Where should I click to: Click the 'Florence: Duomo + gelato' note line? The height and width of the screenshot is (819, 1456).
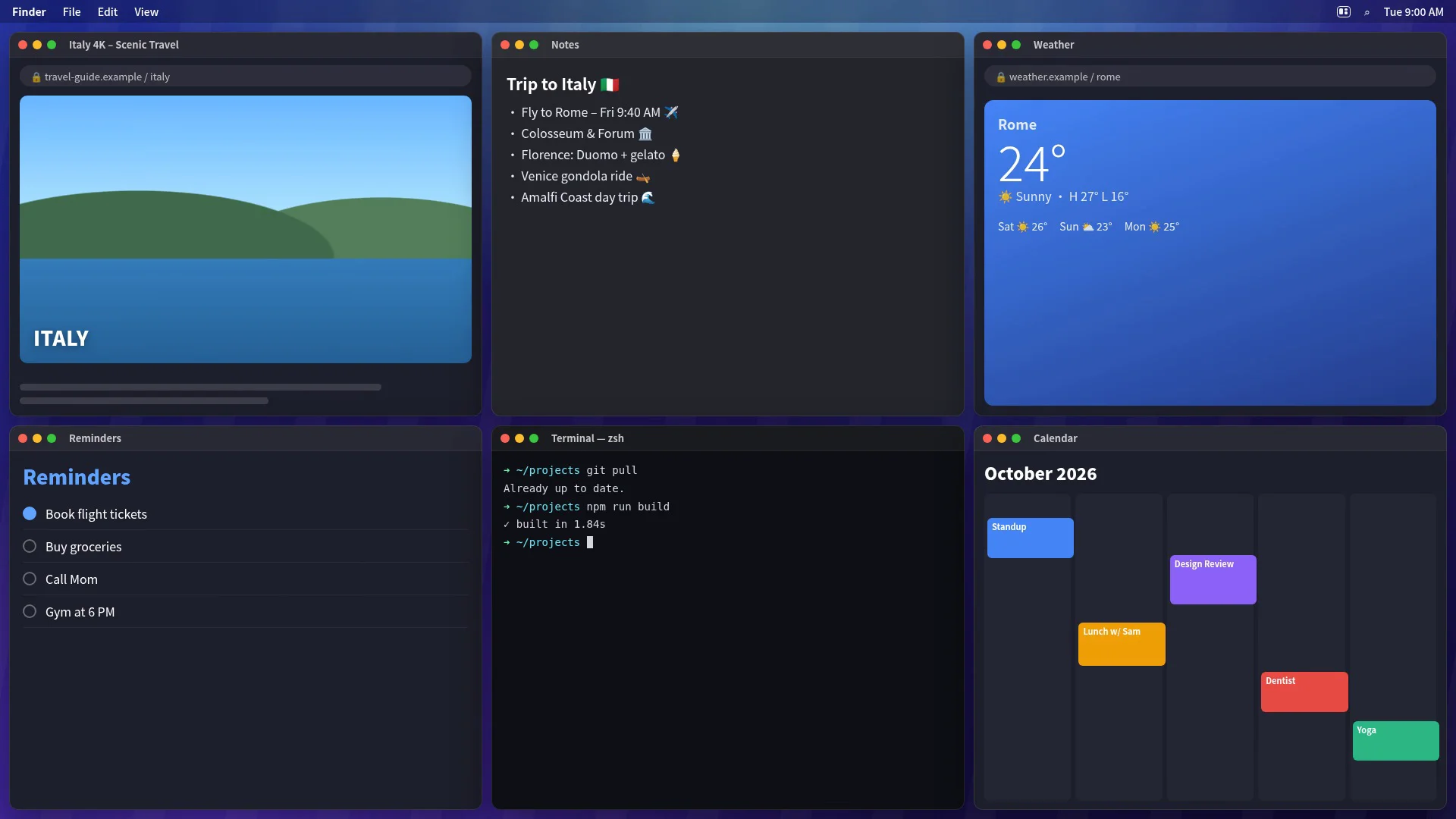pyautogui.click(x=601, y=155)
